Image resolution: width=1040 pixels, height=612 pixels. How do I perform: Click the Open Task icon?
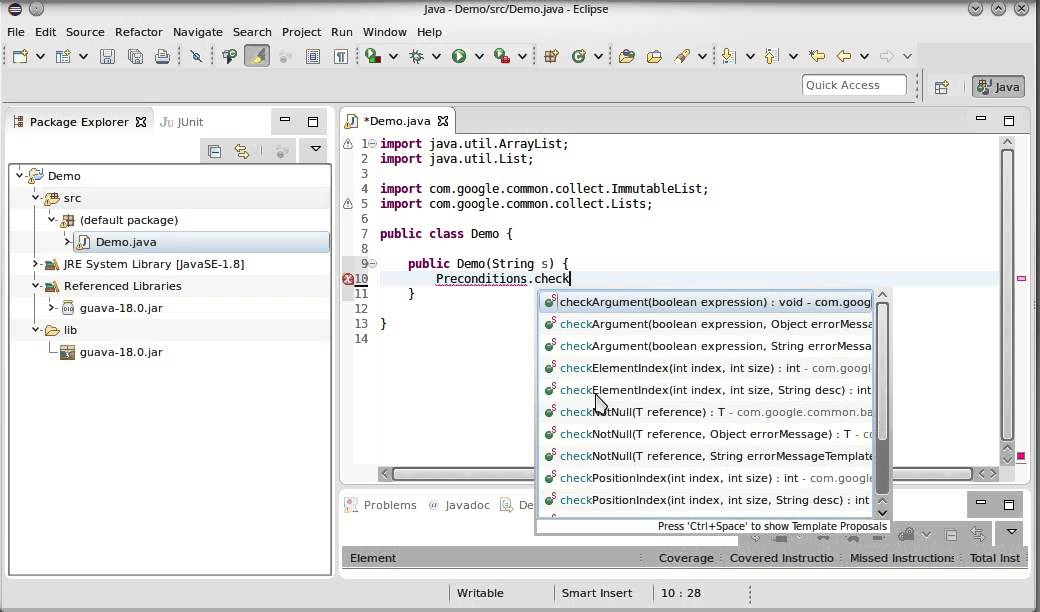pos(654,56)
